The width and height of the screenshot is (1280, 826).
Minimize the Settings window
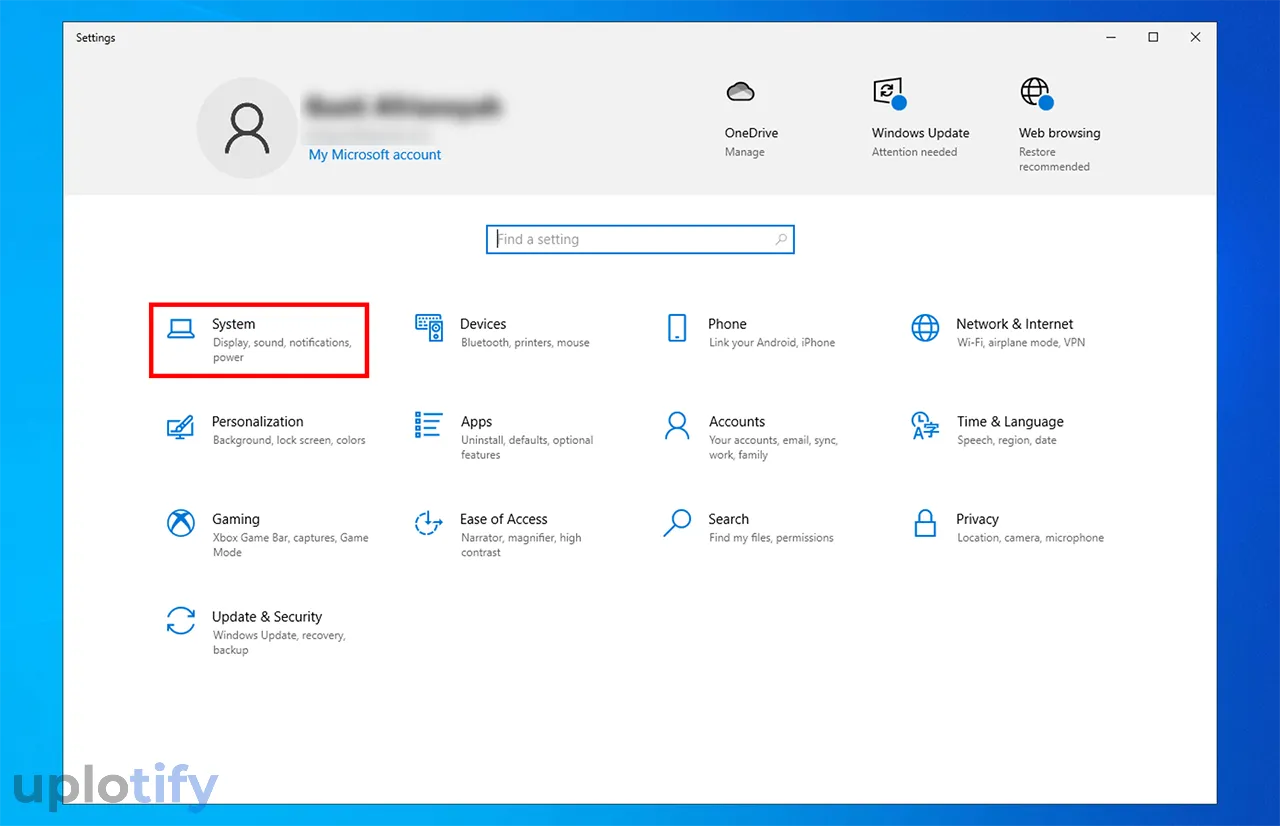point(1112,37)
